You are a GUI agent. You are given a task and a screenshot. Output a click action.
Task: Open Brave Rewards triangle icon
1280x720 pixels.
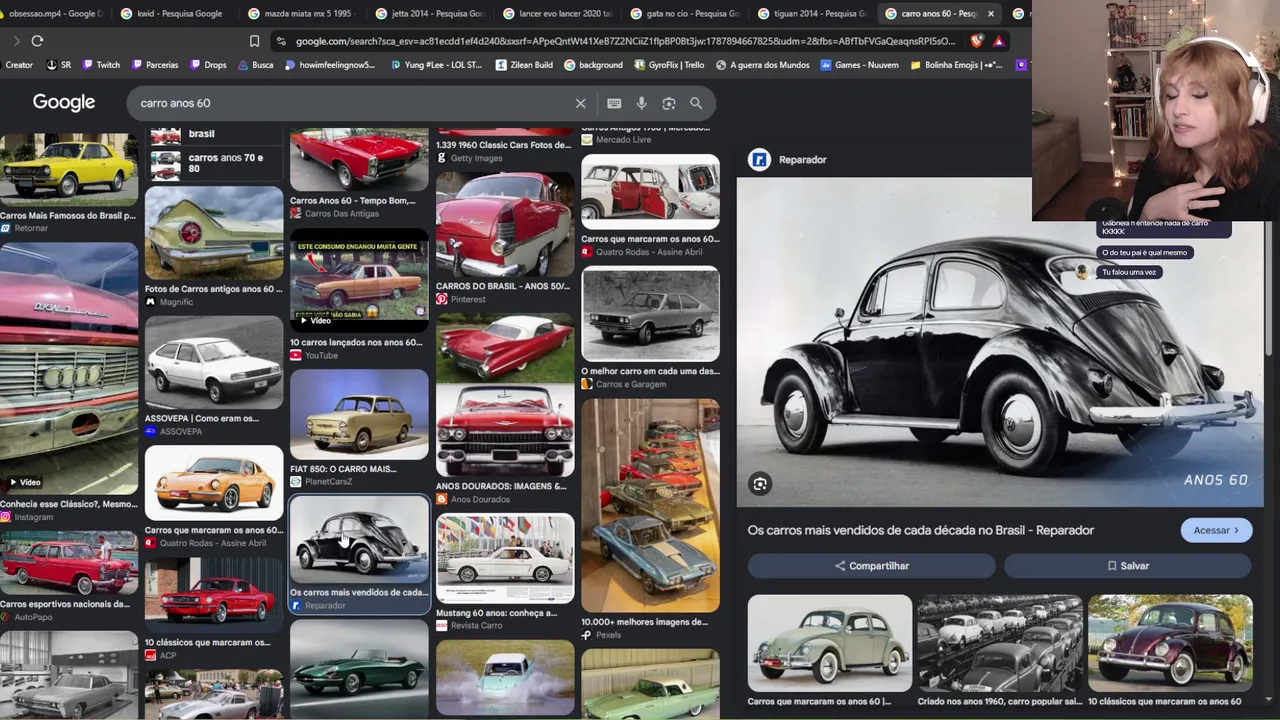click(x=999, y=41)
